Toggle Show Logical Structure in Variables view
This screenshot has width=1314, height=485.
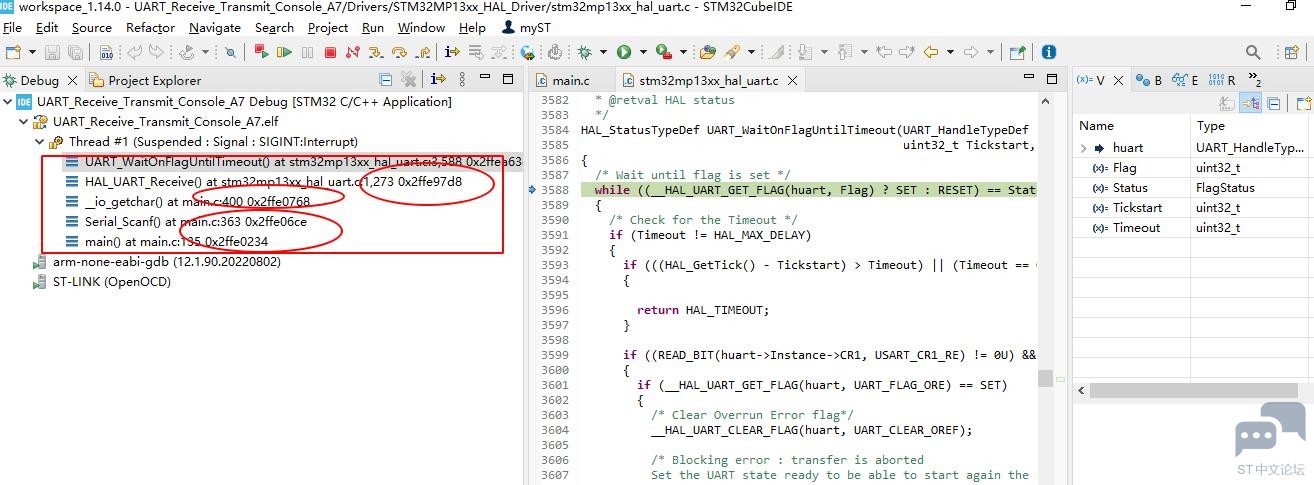pos(1251,103)
